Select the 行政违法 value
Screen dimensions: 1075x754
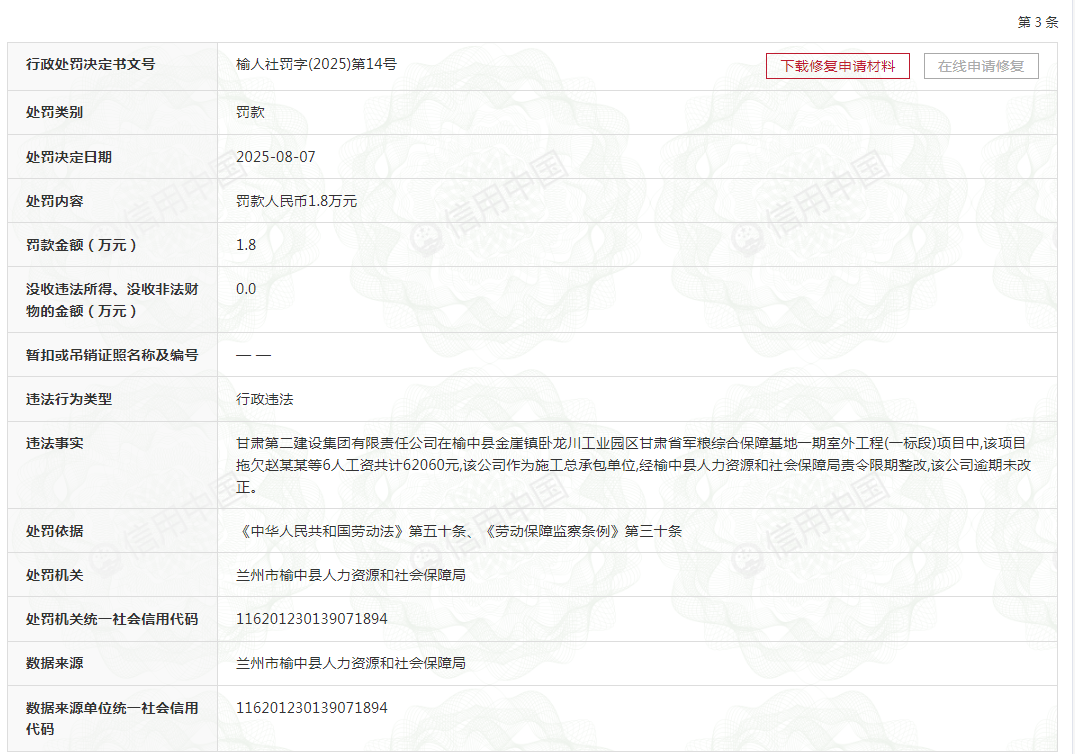click(x=265, y=399)
